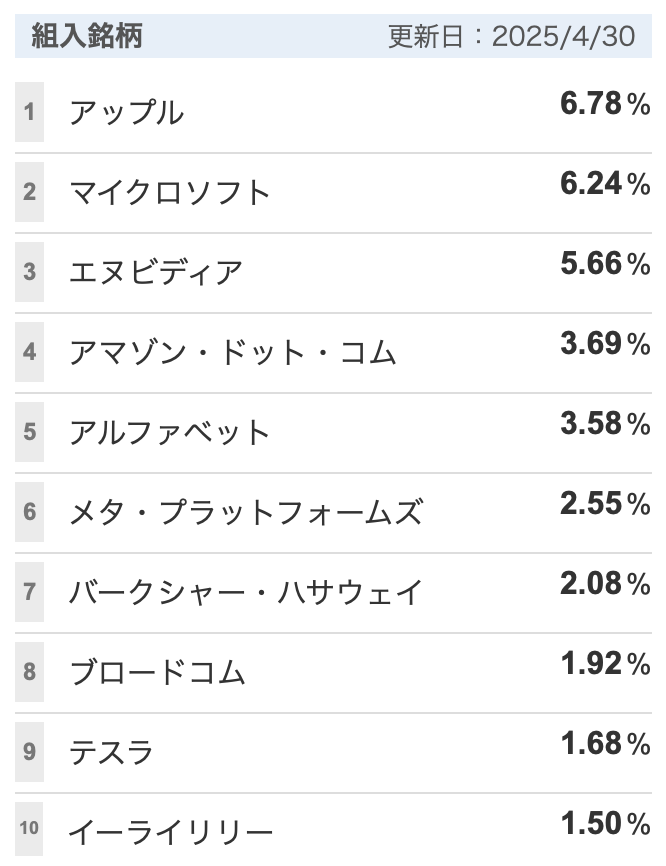Open the アマゾン・ドット・コム entry
Viewport: 666px width, 866px height.
[232, 352]
